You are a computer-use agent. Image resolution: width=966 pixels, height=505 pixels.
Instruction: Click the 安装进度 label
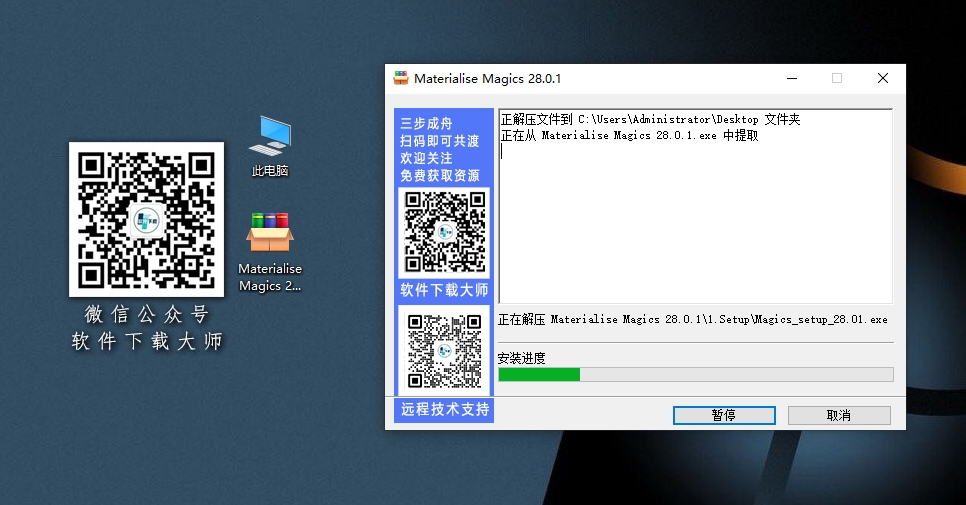521,358
